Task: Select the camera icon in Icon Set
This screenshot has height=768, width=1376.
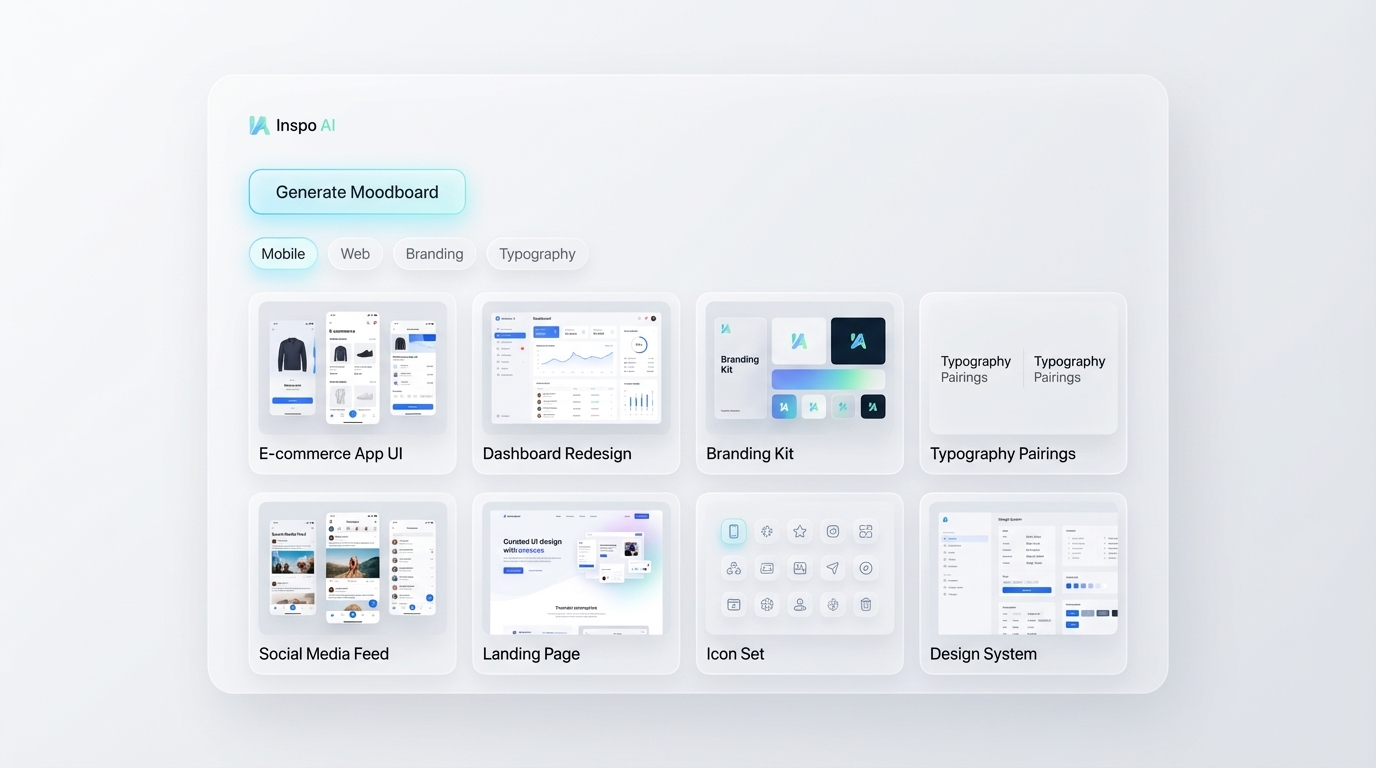Action: point(832,531)
